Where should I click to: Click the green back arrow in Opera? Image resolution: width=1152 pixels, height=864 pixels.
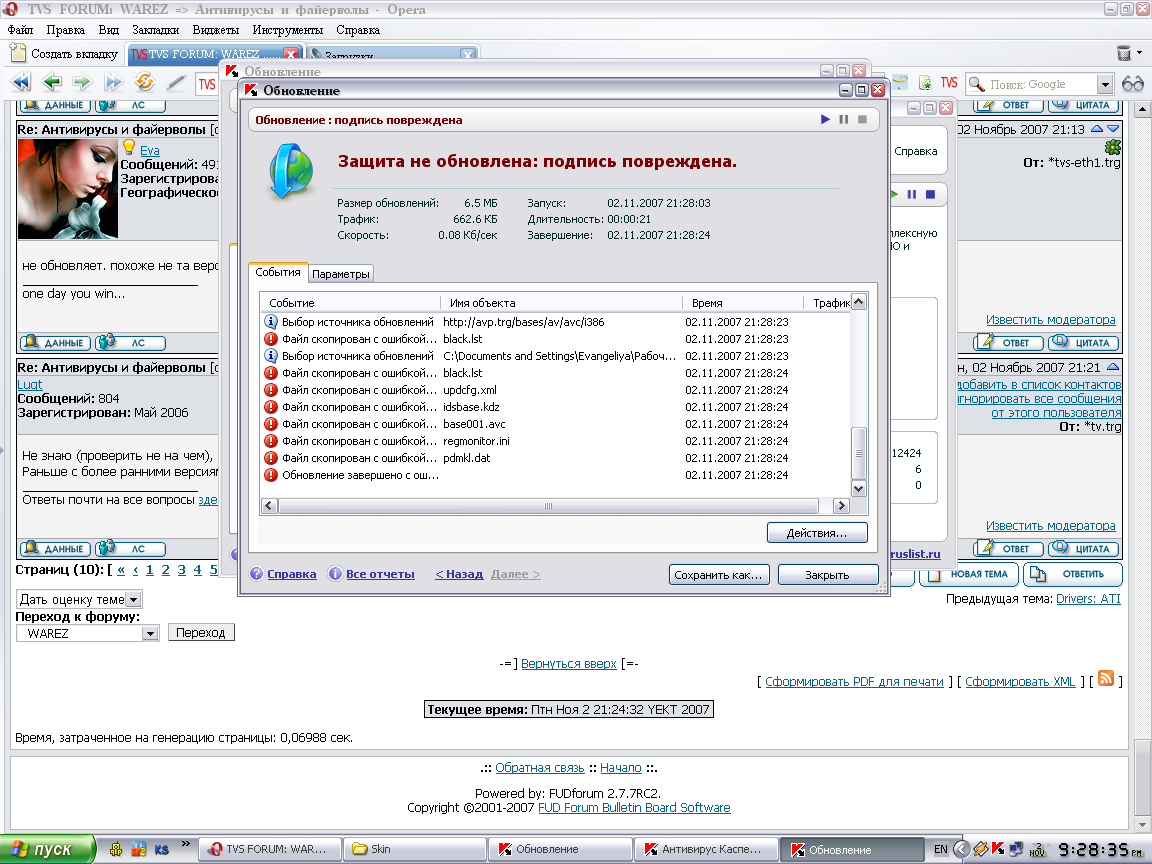click(52, 83)
